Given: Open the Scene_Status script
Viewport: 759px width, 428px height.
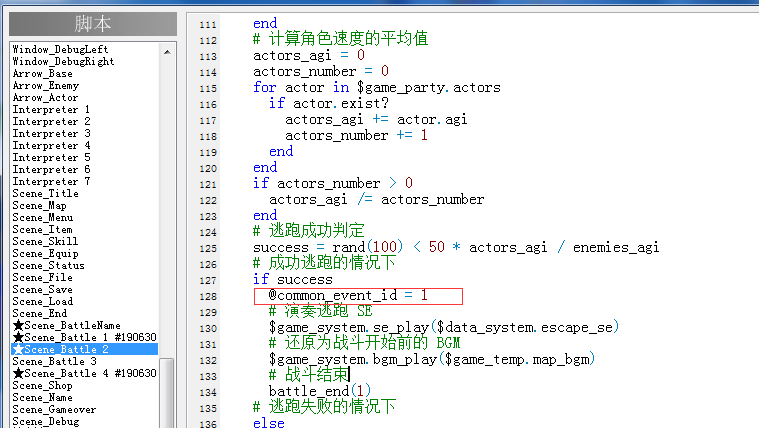Looking at the screenshot, I should click(48, 266).
